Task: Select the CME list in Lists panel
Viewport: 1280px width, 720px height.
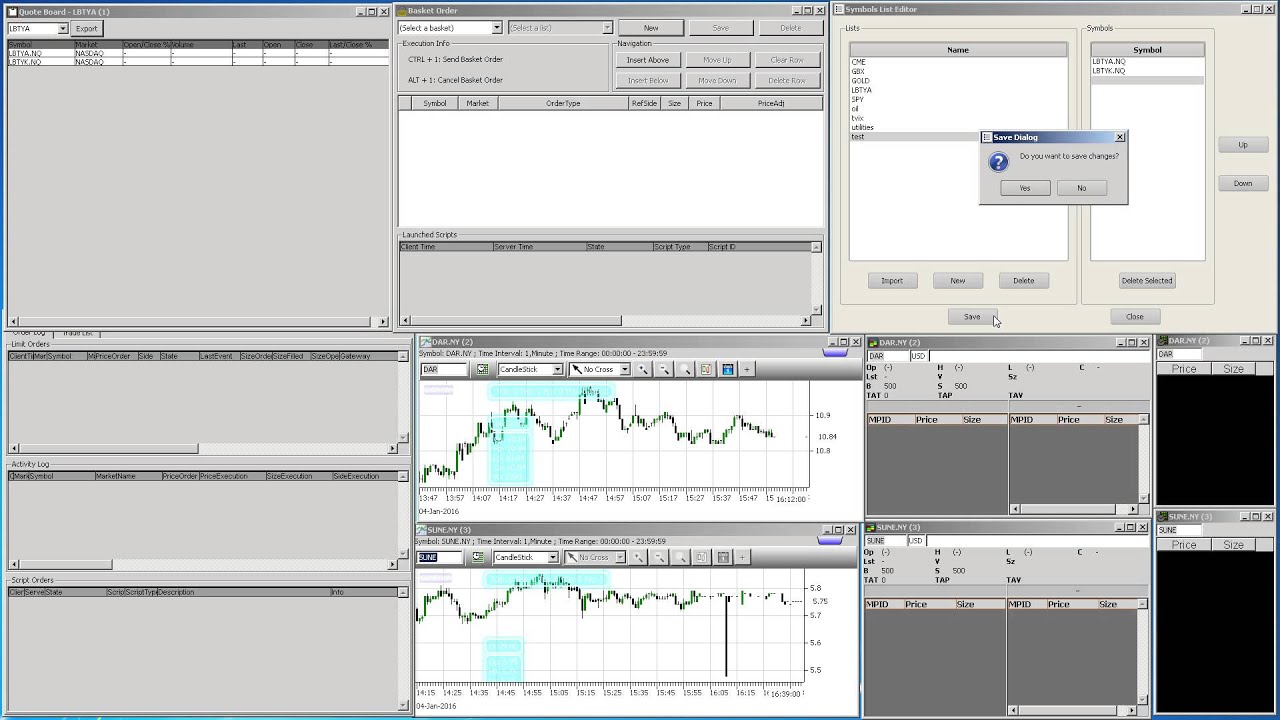Action: (x=958, y=62)
